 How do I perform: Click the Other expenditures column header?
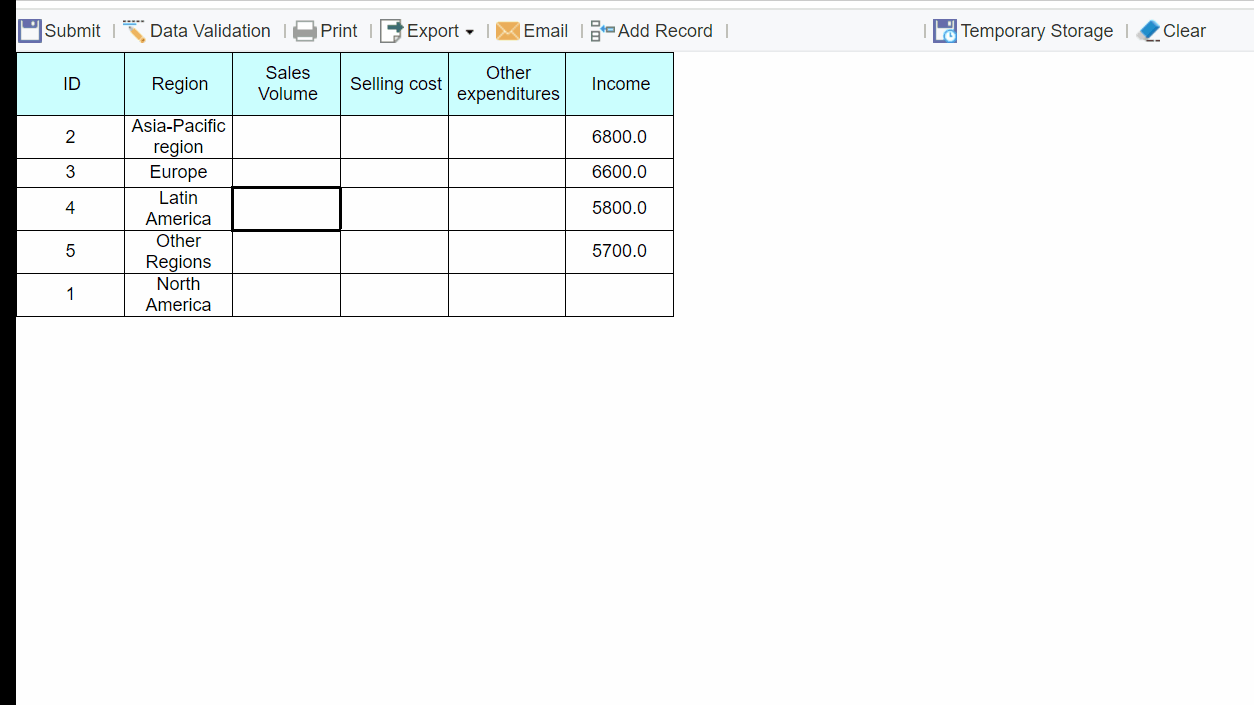coord(507,83)
